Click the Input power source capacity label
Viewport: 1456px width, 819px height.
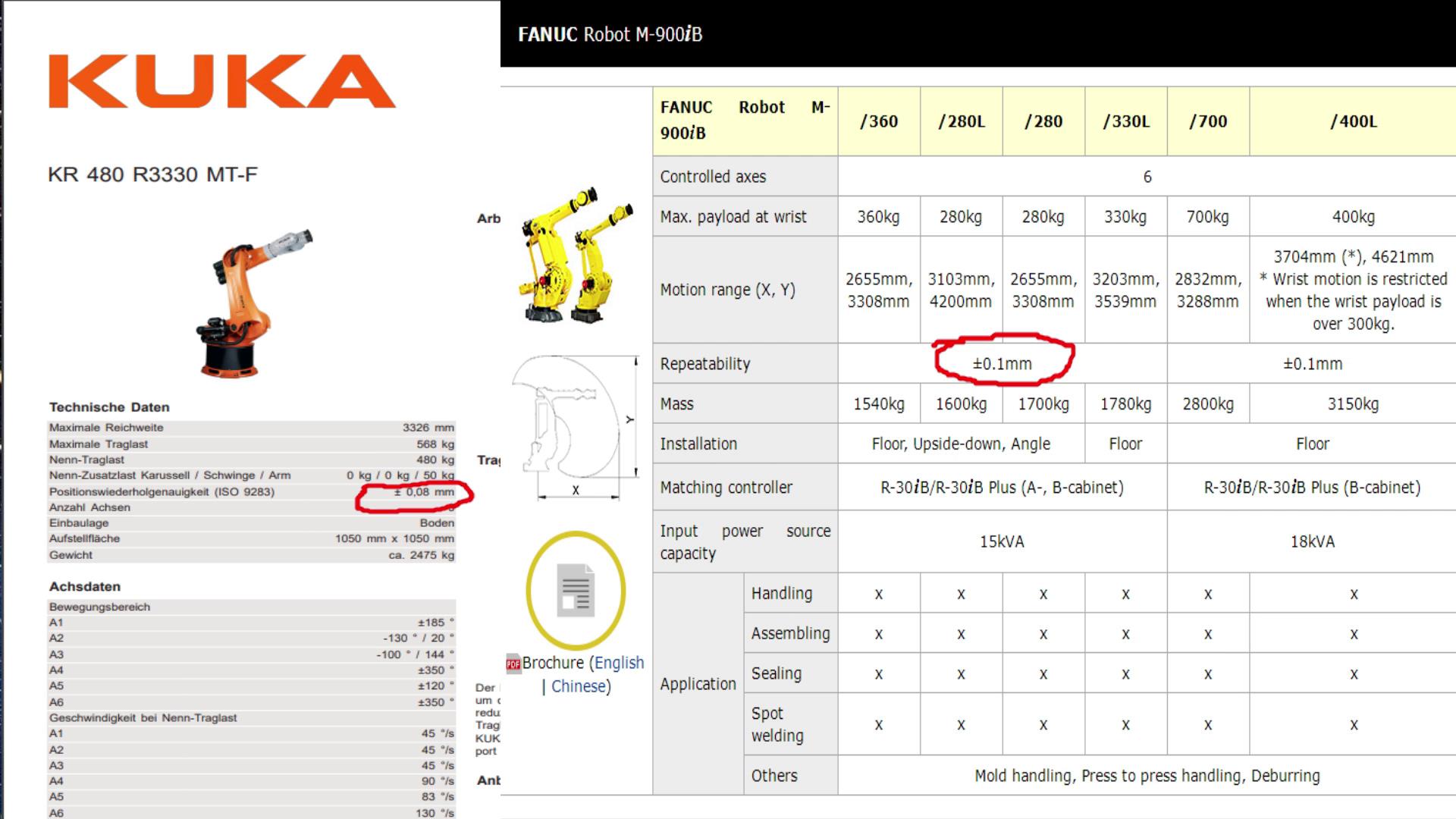coord(745,542)
